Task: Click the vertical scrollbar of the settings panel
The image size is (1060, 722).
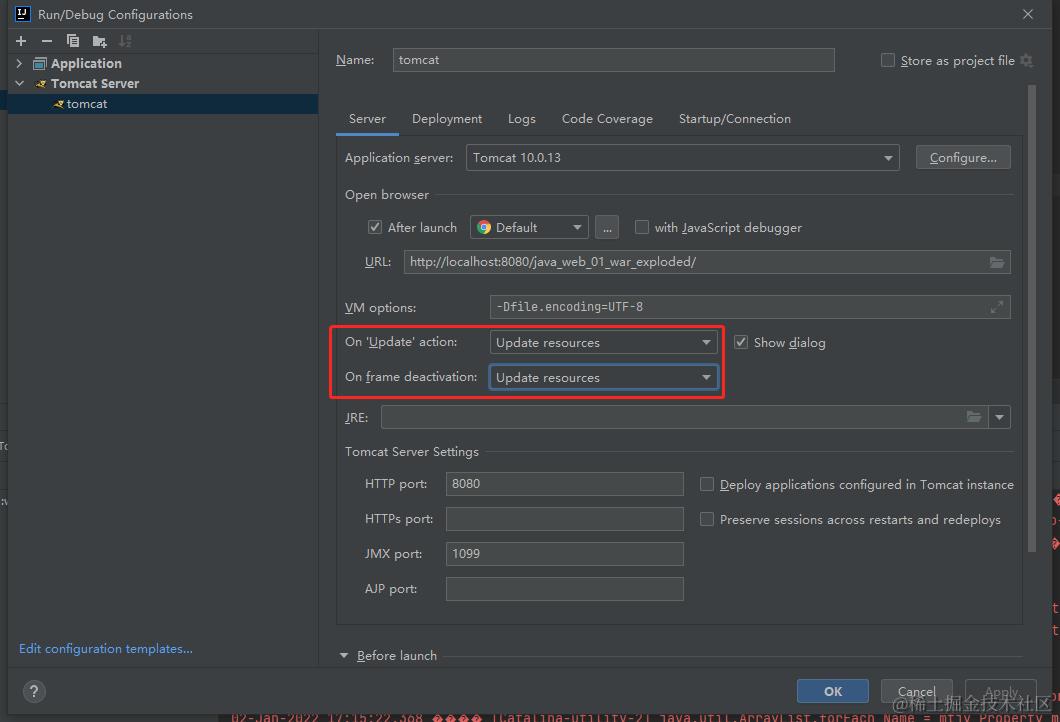Action: 1032,318
